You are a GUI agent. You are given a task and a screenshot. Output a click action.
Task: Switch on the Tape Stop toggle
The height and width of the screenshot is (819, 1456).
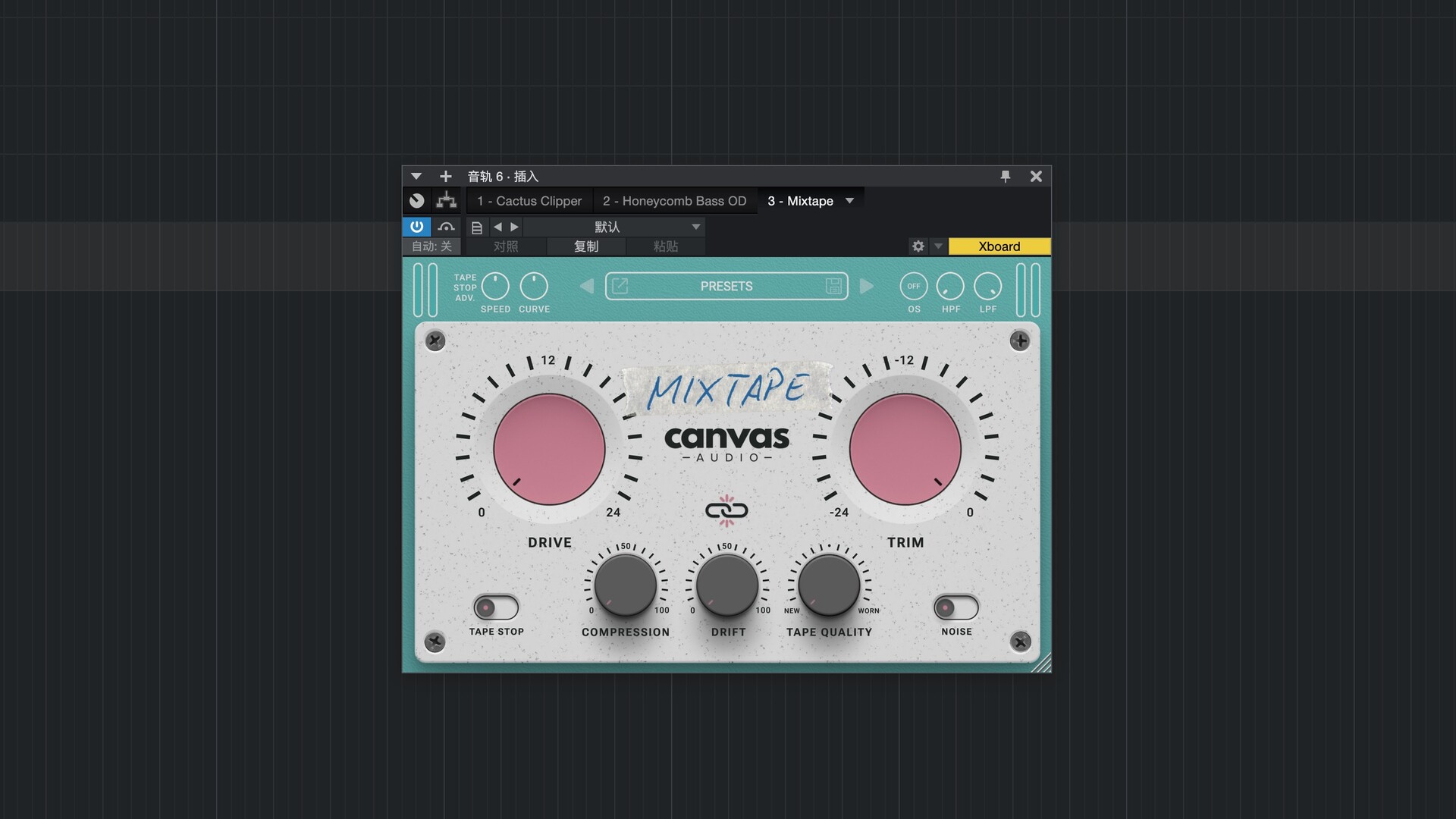496,607
